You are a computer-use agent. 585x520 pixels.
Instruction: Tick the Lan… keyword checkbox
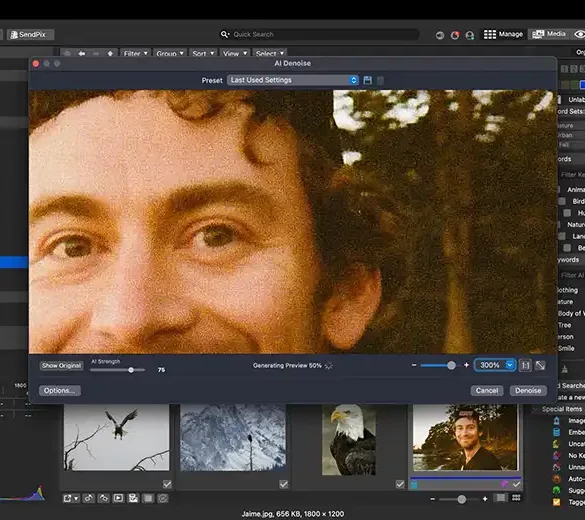562,236
